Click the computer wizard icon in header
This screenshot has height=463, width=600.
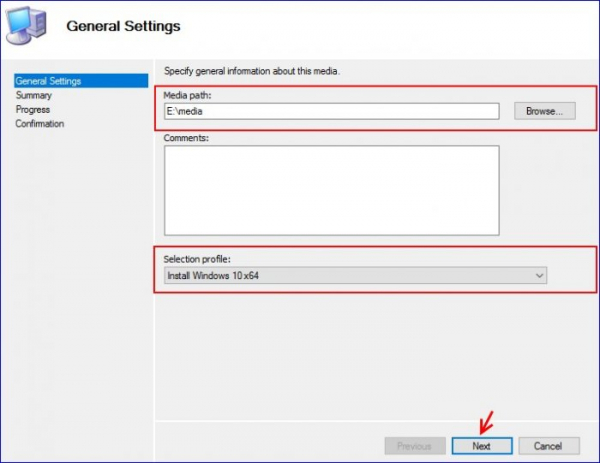click(26, 26)
